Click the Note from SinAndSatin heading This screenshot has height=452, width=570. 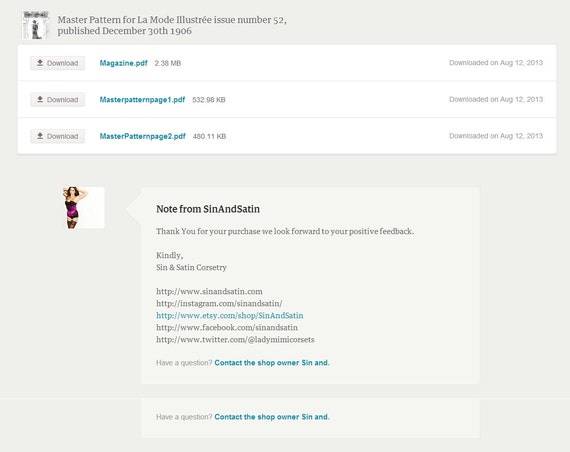point(208,209)
